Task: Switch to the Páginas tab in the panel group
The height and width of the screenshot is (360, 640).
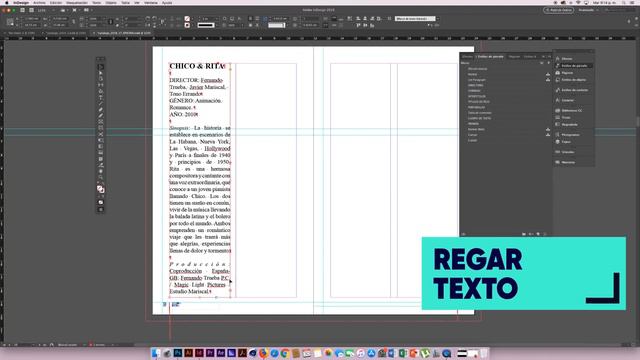Action: click(514, 57)
